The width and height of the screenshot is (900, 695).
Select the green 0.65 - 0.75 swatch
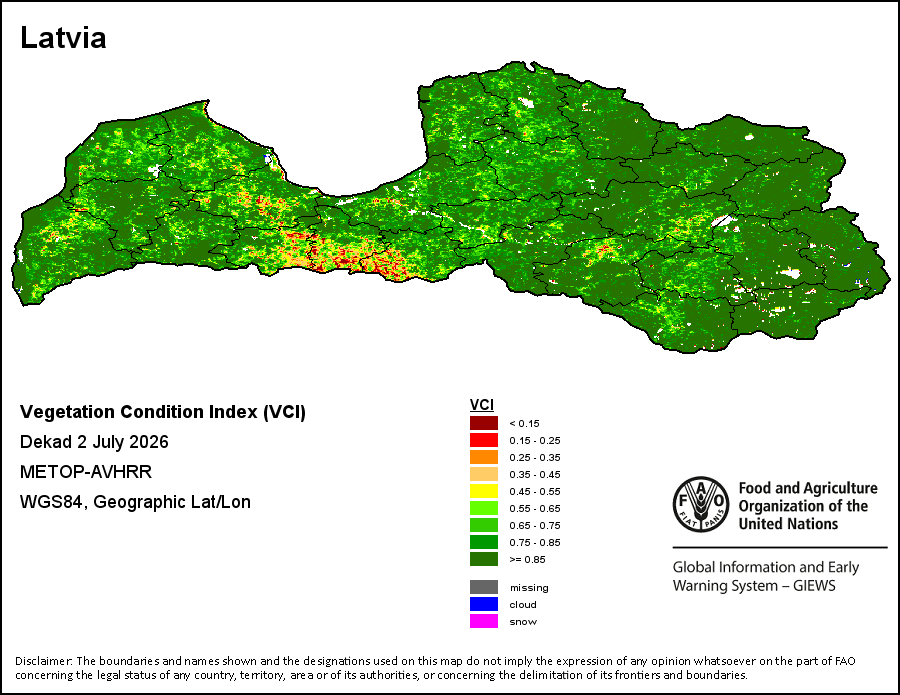point(484,525)
